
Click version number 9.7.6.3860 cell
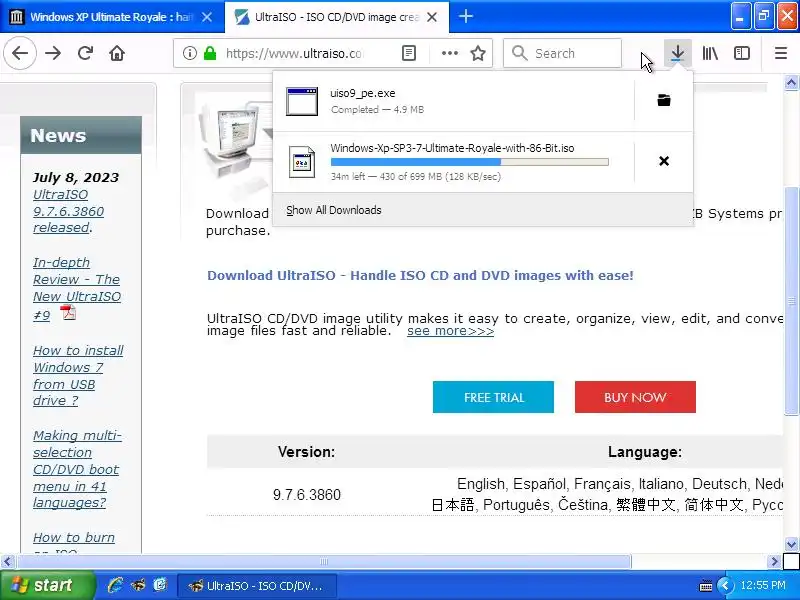307,494
